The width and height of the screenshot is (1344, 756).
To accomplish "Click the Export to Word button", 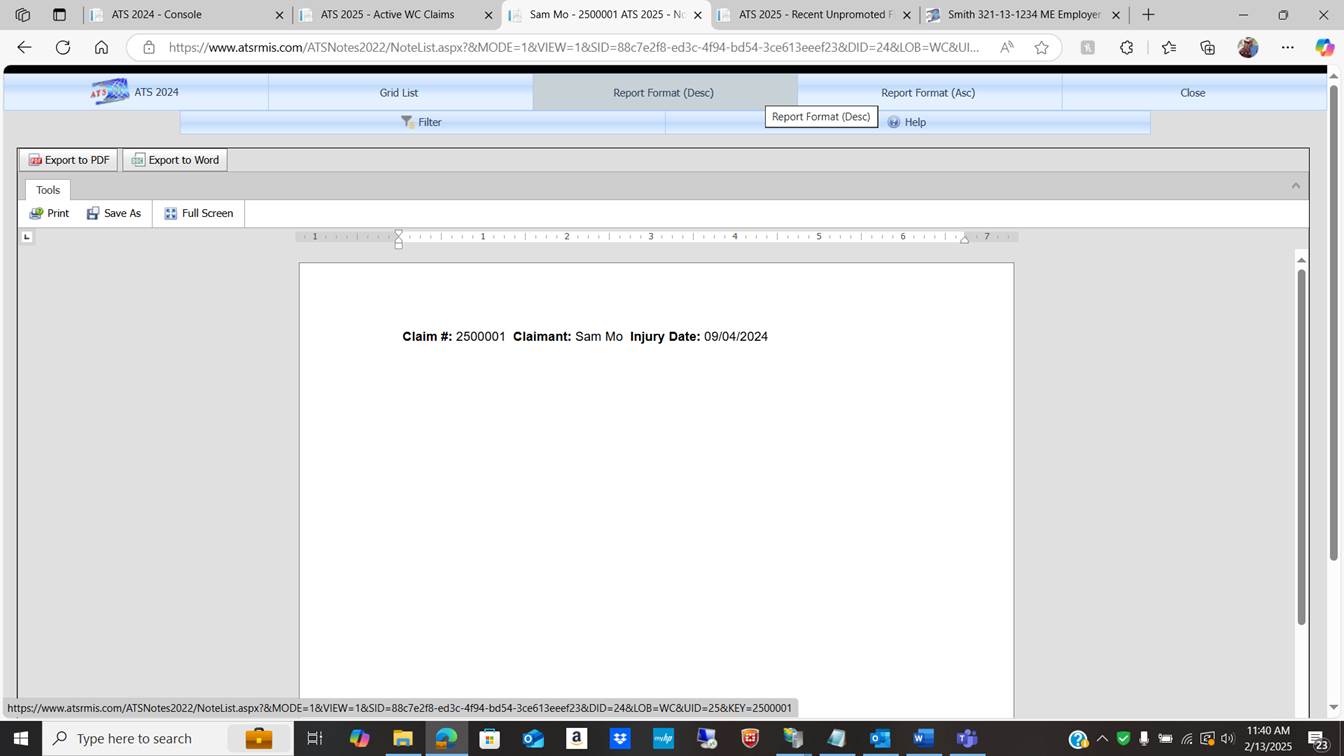I will point(175,160).
